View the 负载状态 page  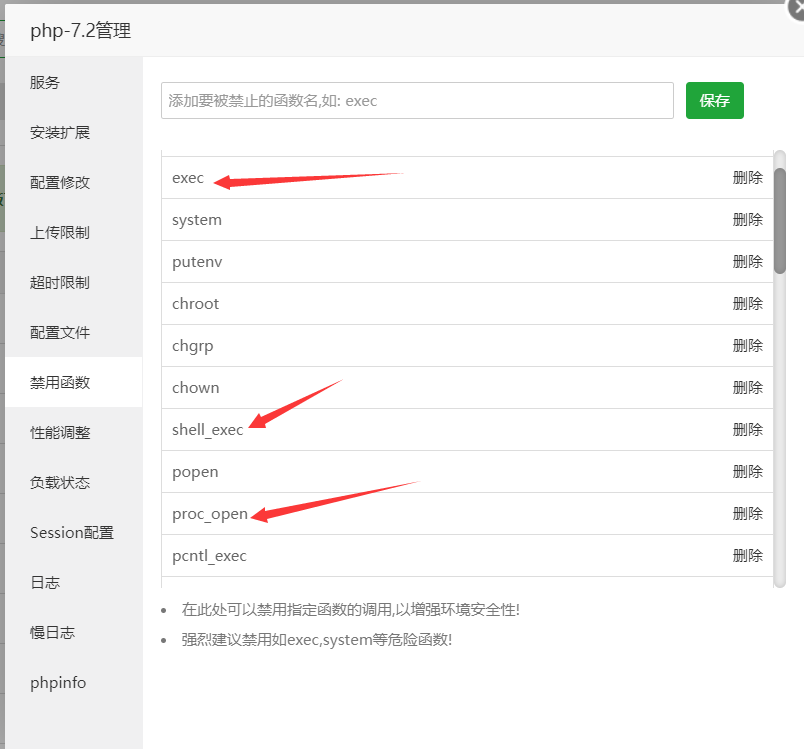click(60, 483)
